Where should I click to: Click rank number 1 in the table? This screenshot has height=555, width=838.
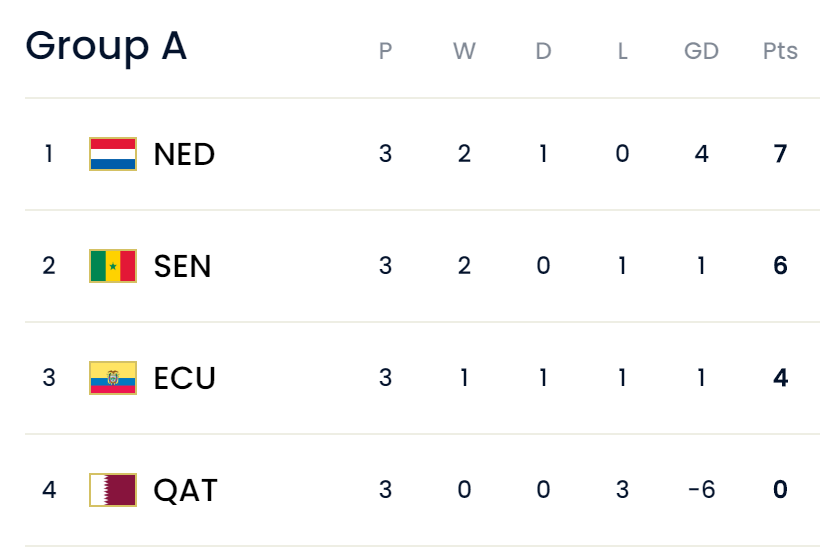click(x=48, y=154)
